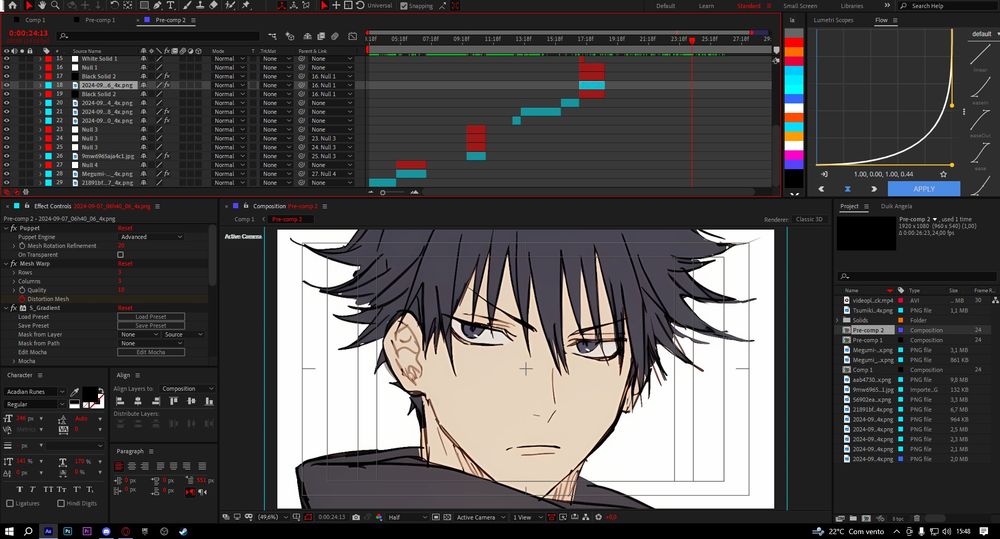
Task: Select the Rotation tool
Action: click(x=114, y=5)
